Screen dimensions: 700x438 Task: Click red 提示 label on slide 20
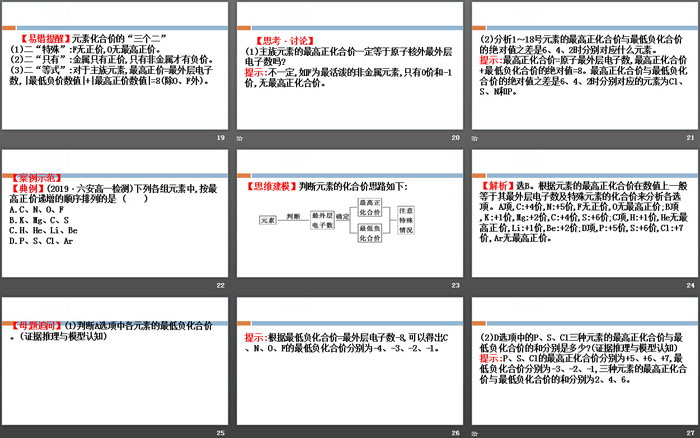[x=256, y=72]
